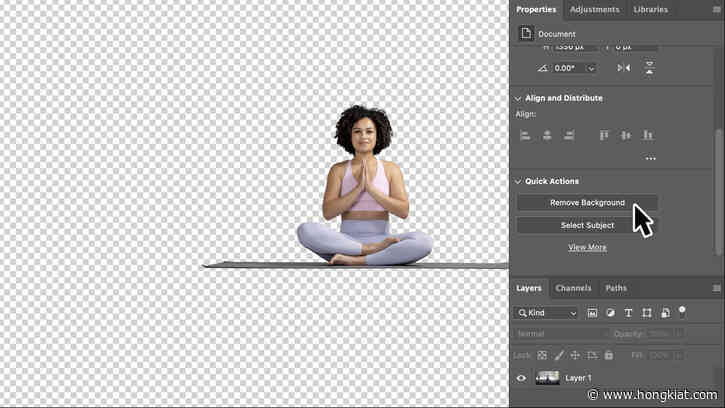Filter layers by shape layers
Image resolution: width=725 pixels, height=408 pixels.
(647, 313)
